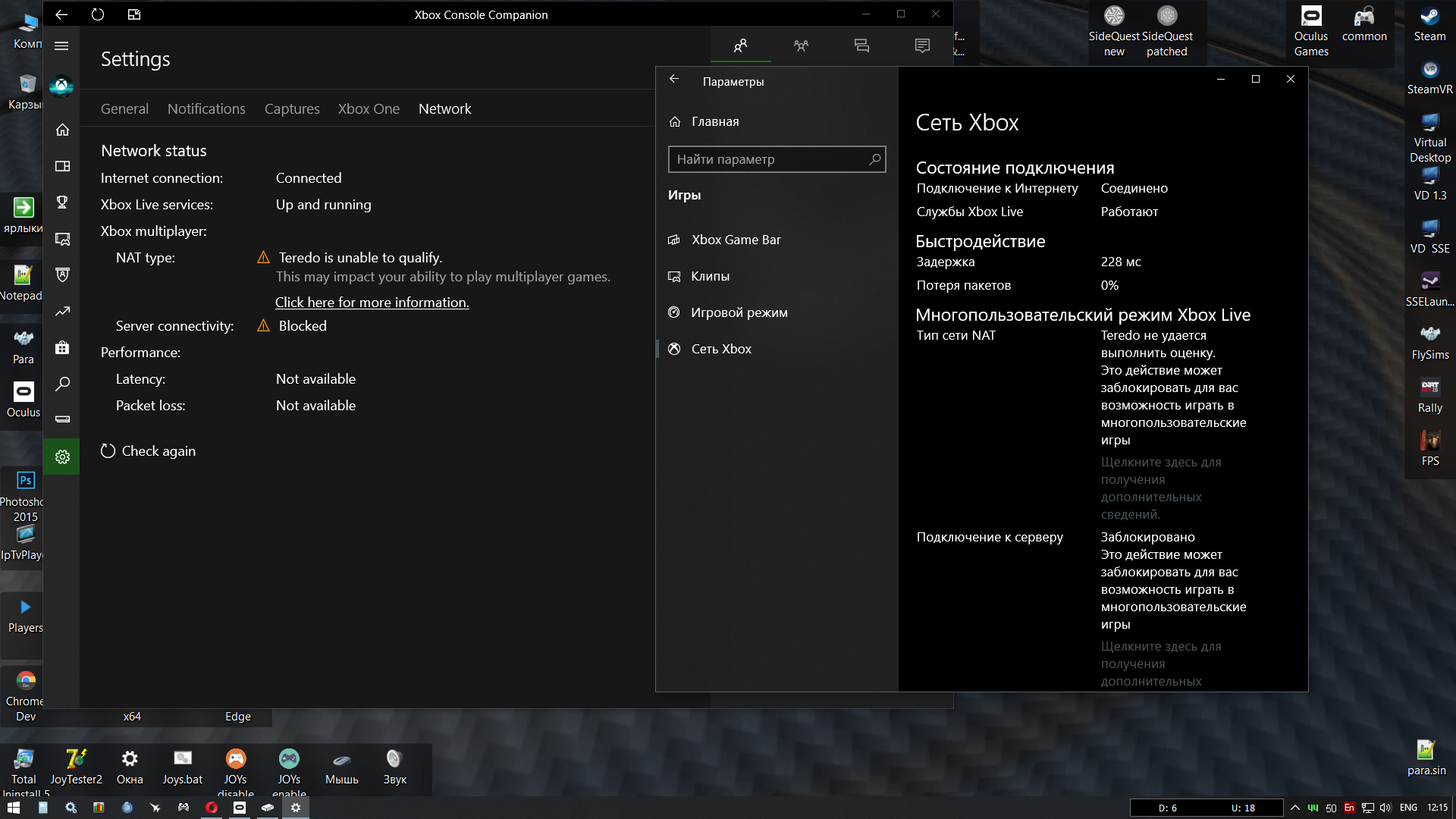
Task: Click refresh icon in Xbox title bar
Action: pyautogui.click(x=98, y=14)
